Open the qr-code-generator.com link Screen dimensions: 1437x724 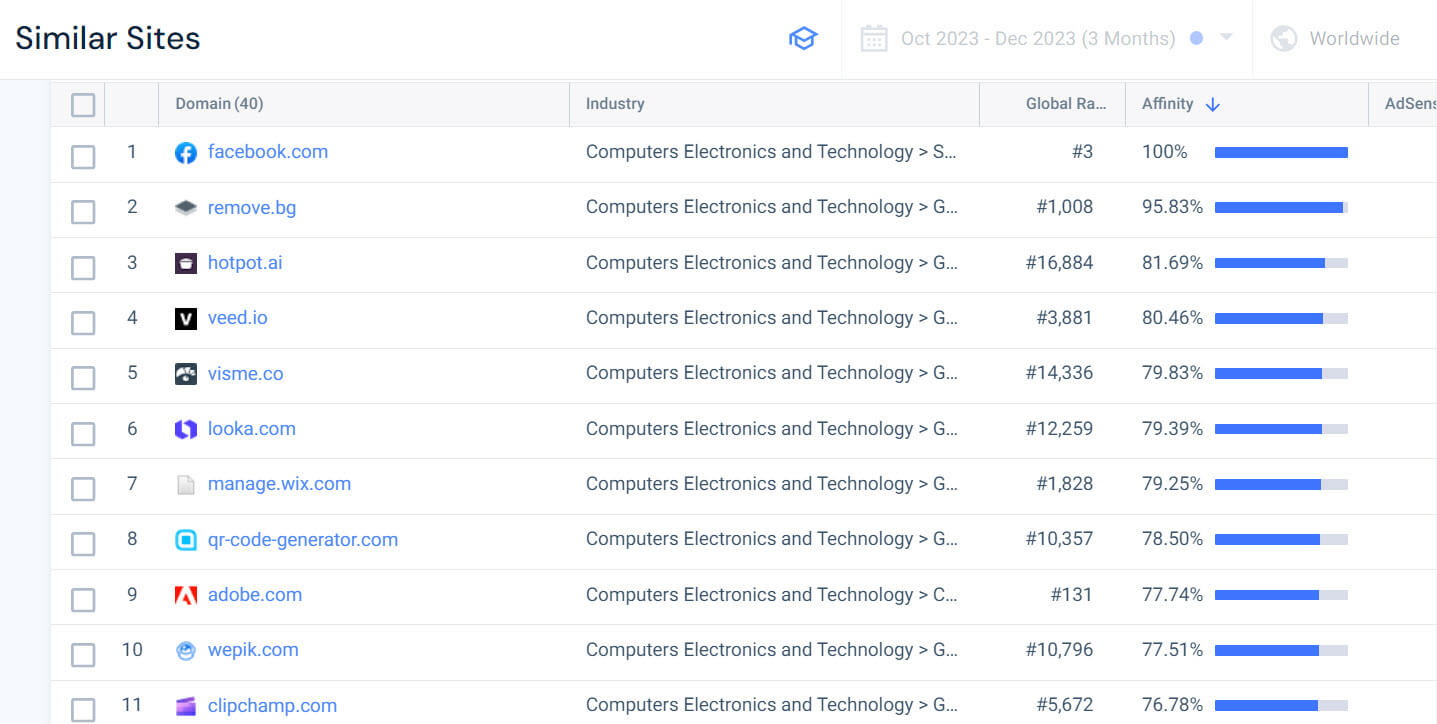coord(302,539)
